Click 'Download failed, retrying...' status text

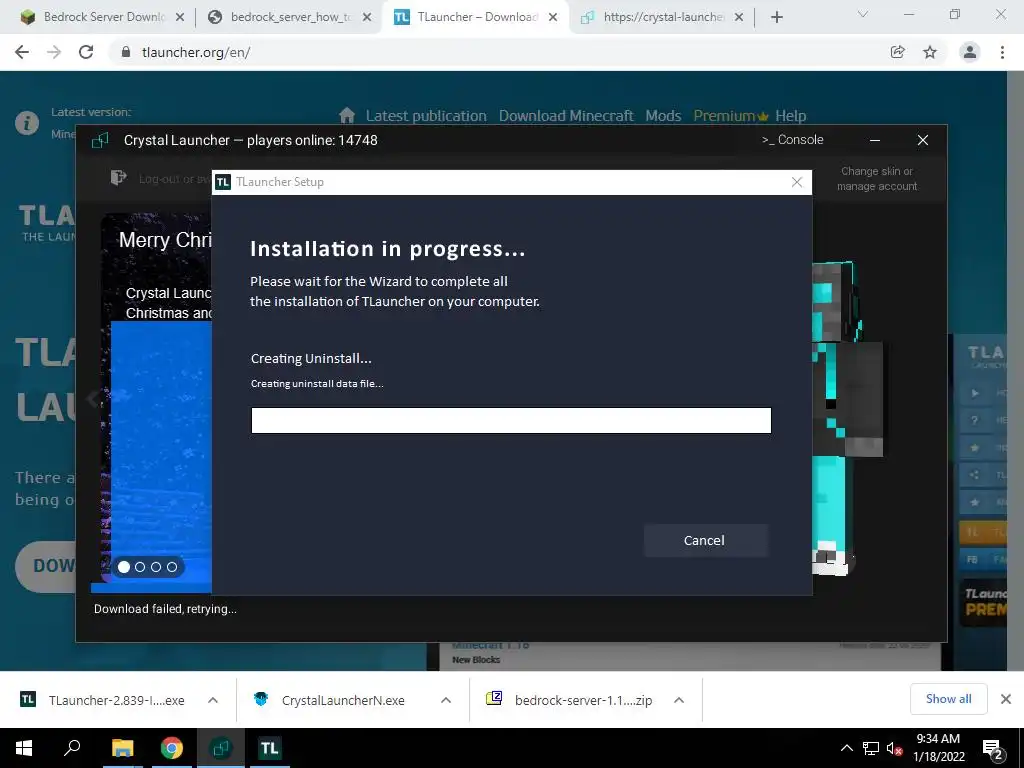point(165,609)
